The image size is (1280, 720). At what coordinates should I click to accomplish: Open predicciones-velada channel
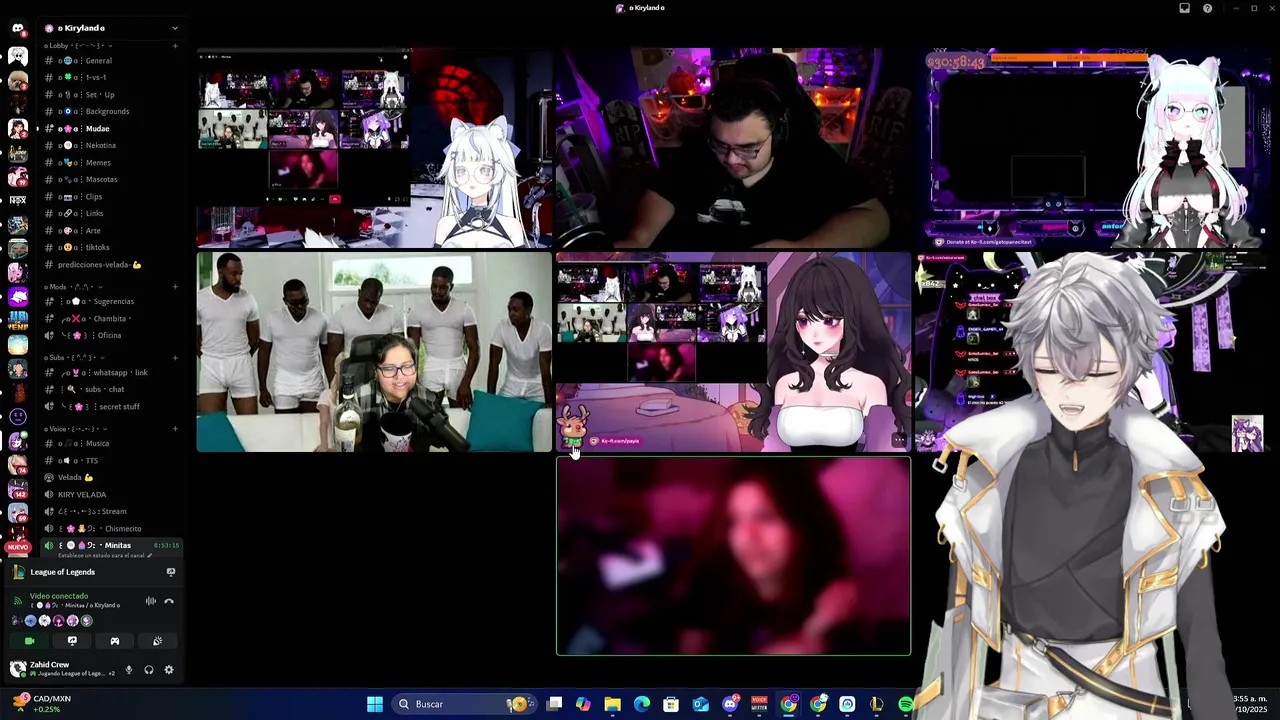tap(111, 265)
